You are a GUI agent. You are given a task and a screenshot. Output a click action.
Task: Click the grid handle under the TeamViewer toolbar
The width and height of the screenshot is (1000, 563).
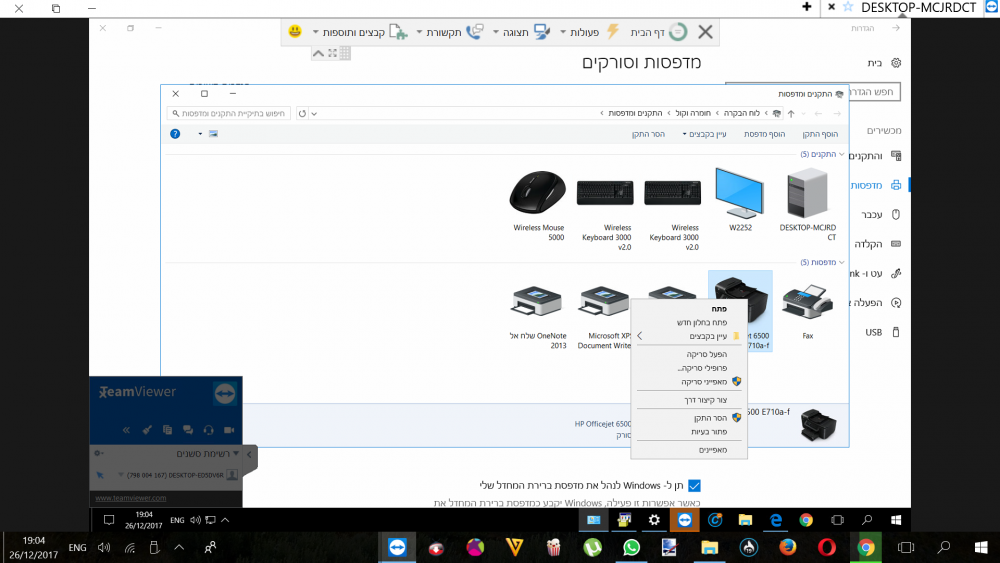(345, 54)
